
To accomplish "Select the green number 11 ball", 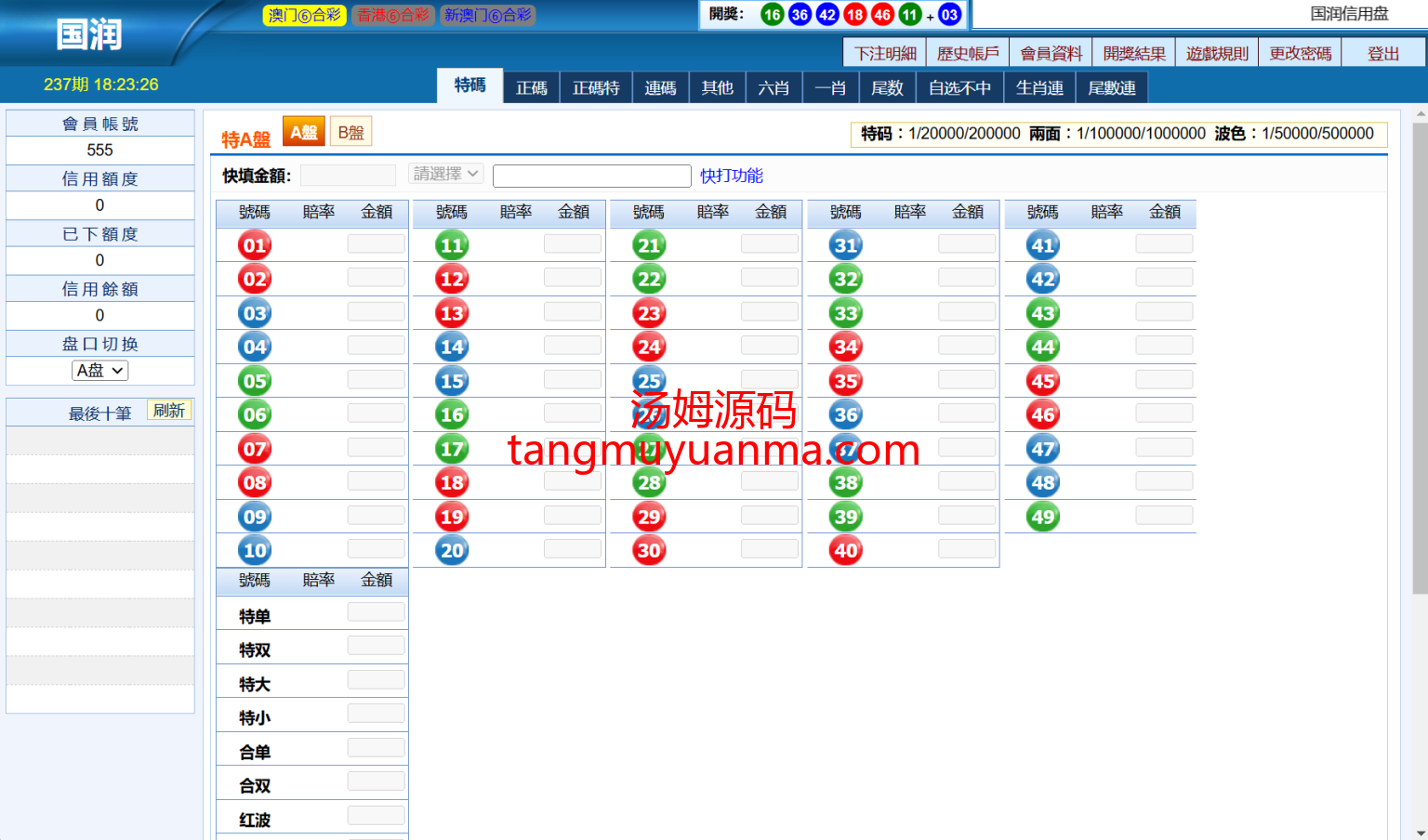I will (x=452, y=245).
